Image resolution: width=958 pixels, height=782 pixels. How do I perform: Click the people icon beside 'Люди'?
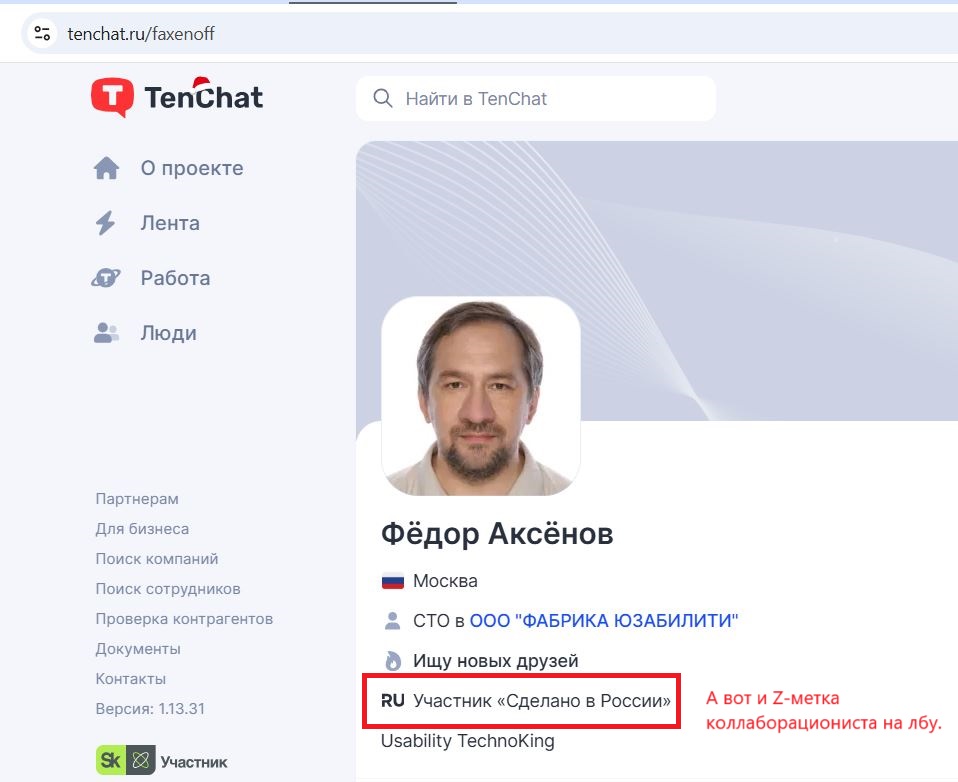106,333
